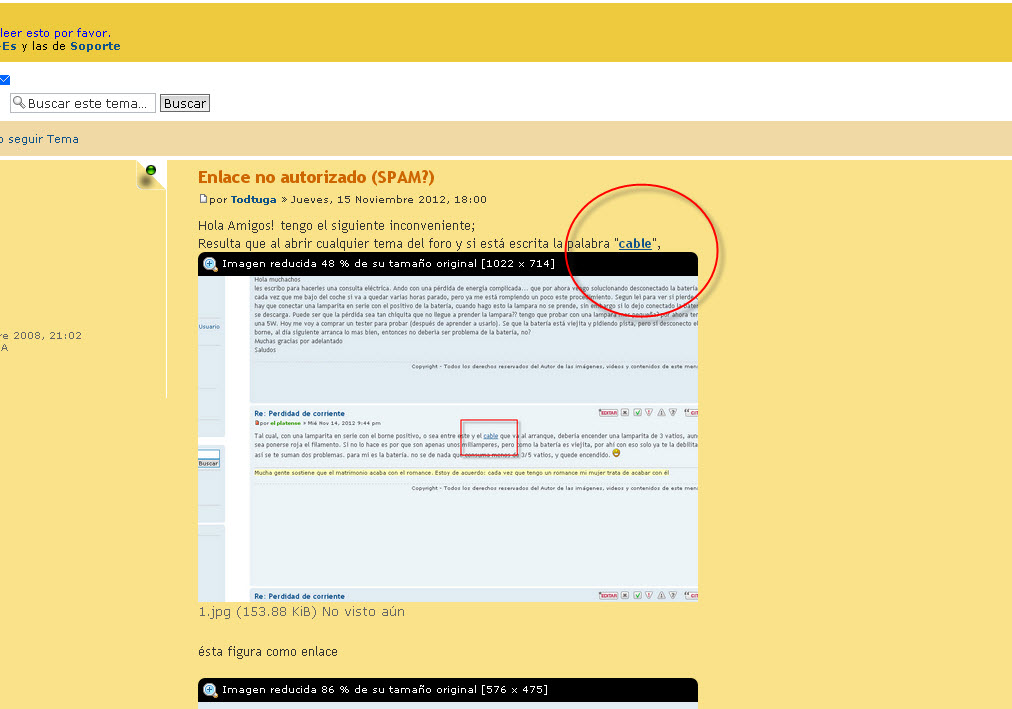Click the text 'Hola Amigos! tengo el siguiente inconveniente;'
Screen dimensions: 1012x709
coord(336,226)
